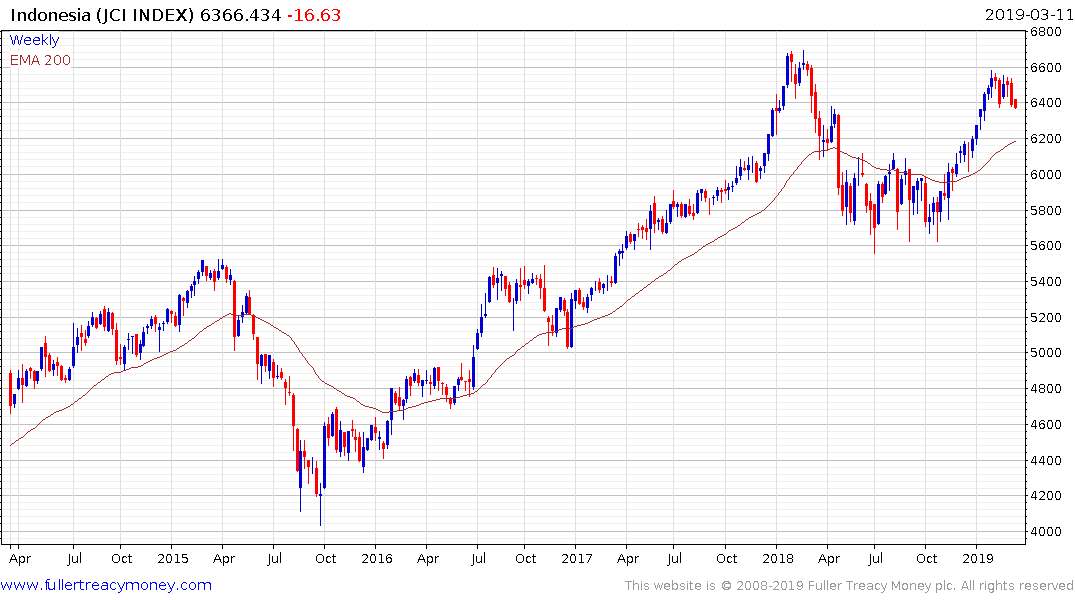Click the 'Jul' label after 2016
The height and width of the screenshot is (600, 1075).
[479, 558]
